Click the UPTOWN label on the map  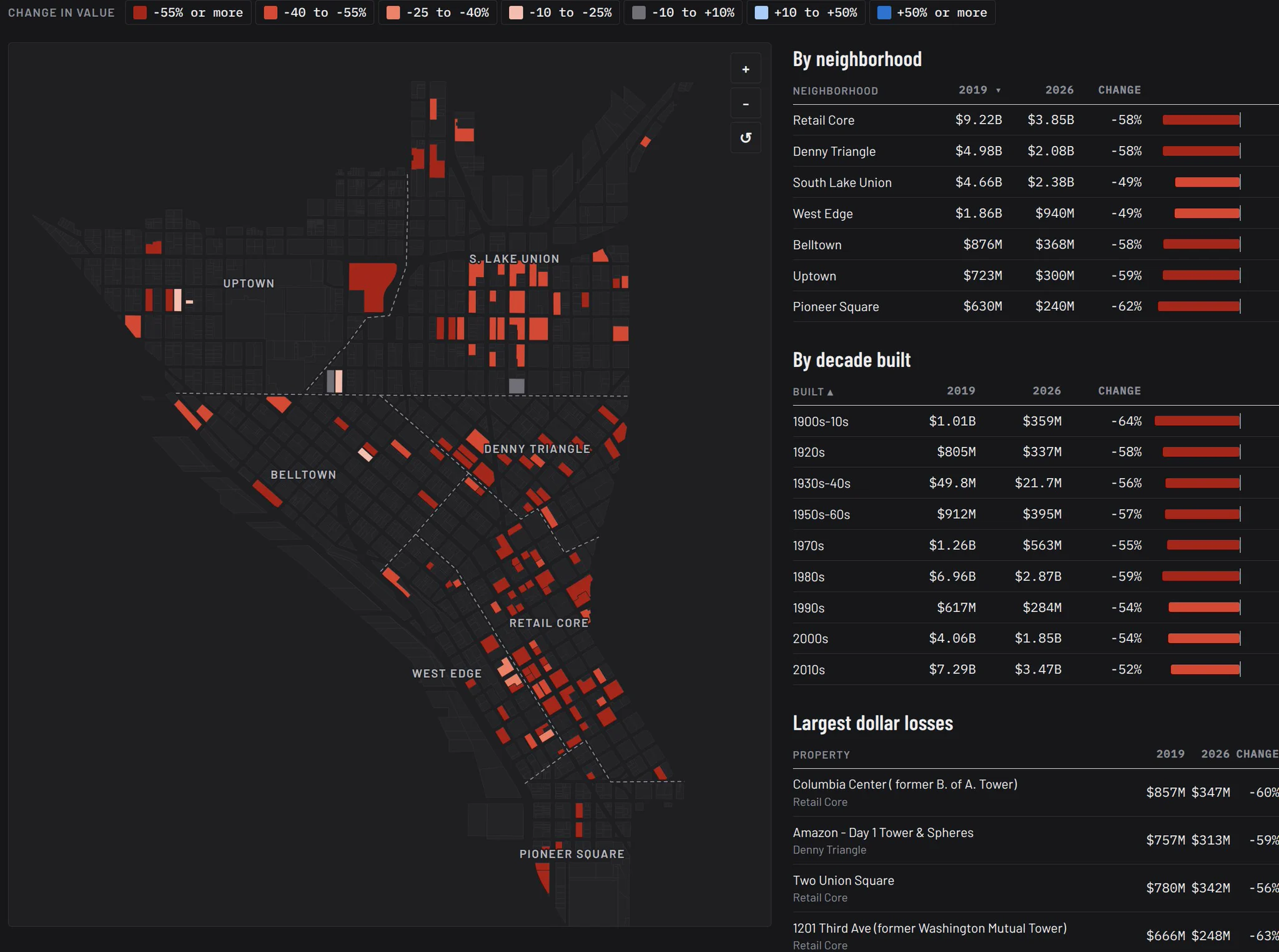pos(249,283)
